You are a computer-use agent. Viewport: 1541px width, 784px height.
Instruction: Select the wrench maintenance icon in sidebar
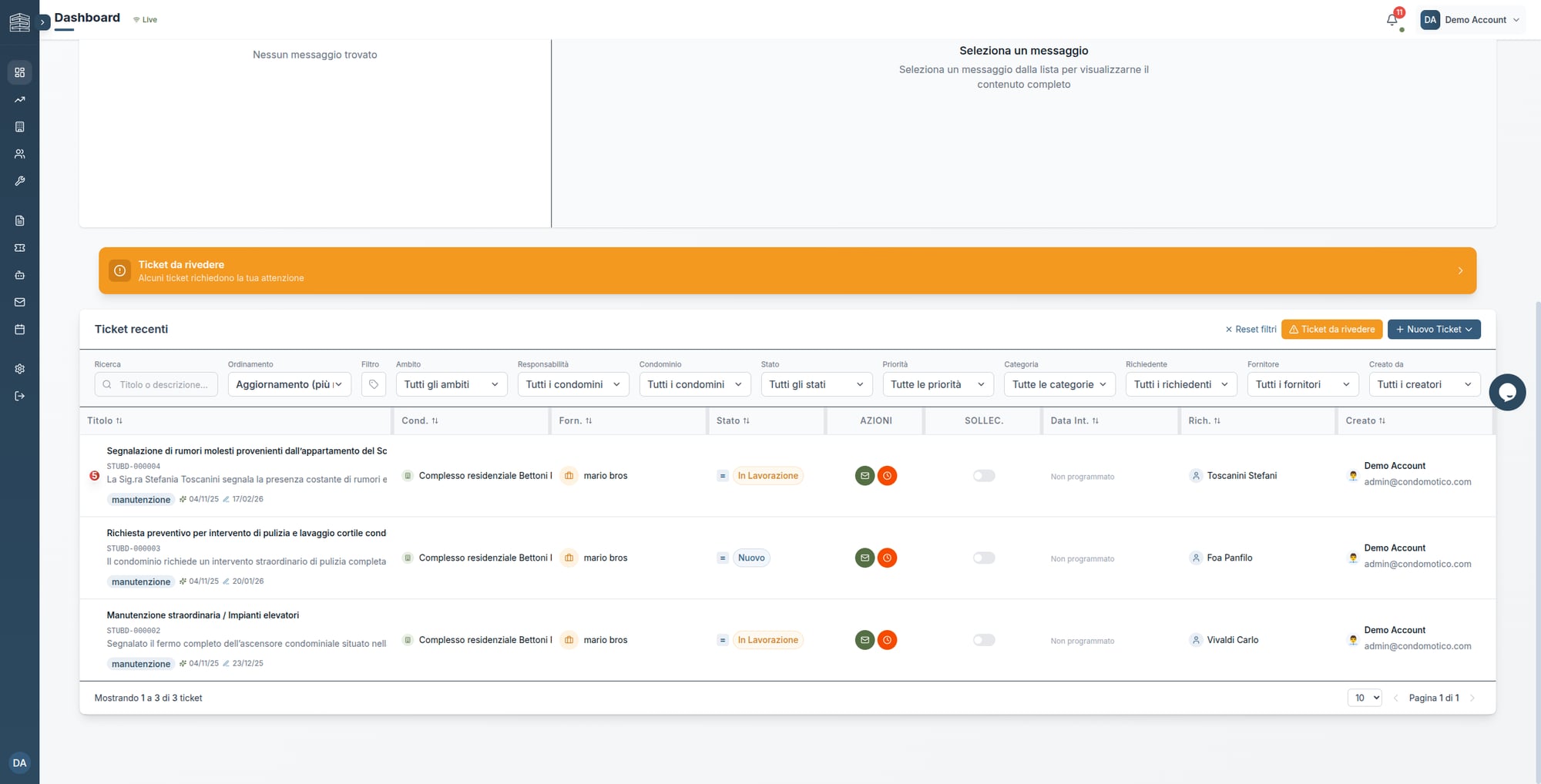20,181
